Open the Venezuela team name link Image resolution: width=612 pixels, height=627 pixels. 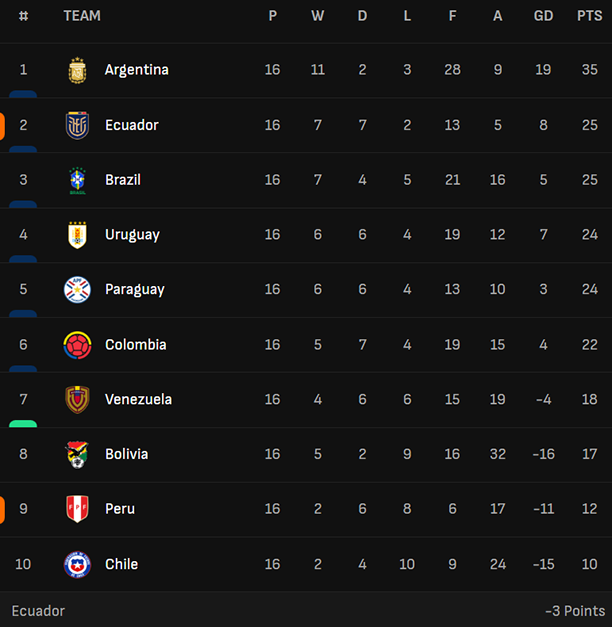pyautogui.click(x=138, y=399)
